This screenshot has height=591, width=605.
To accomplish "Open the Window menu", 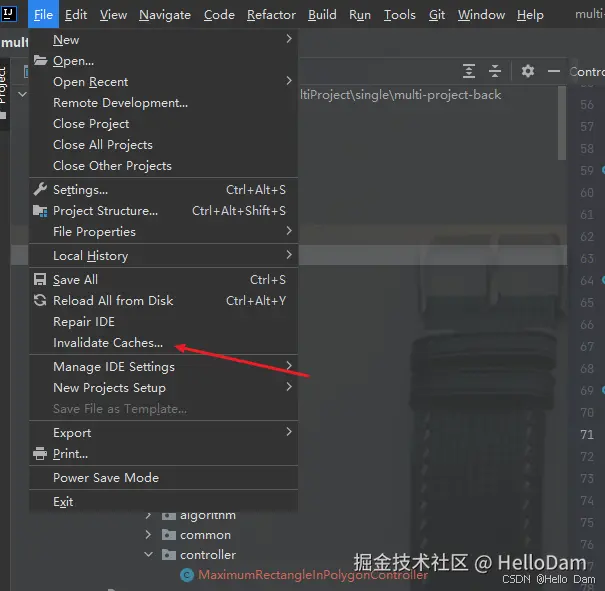I will pos(481,15).
